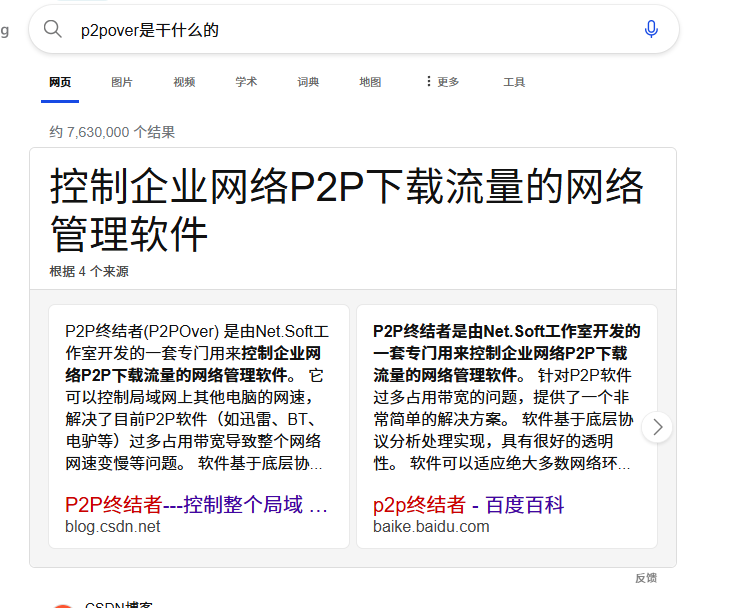Open the 工具 options

coord(514,82)
